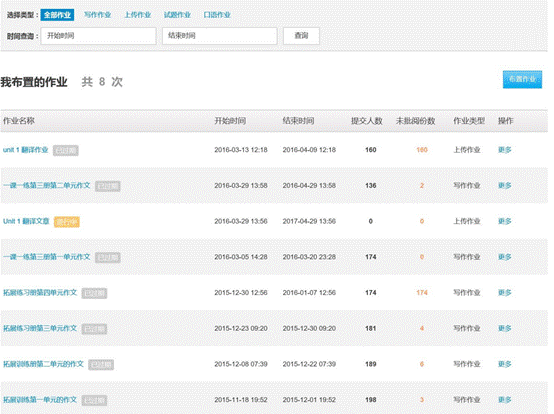Show only 口语作业 assignments
This screenshot has height=414, width=554.
pyautogui.click(x=217, y=15)
